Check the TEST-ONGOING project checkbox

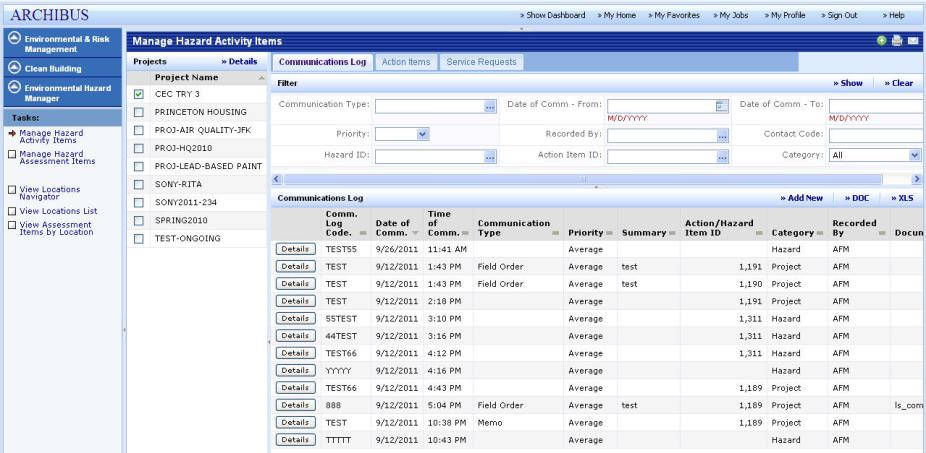(x=139, y=239)
